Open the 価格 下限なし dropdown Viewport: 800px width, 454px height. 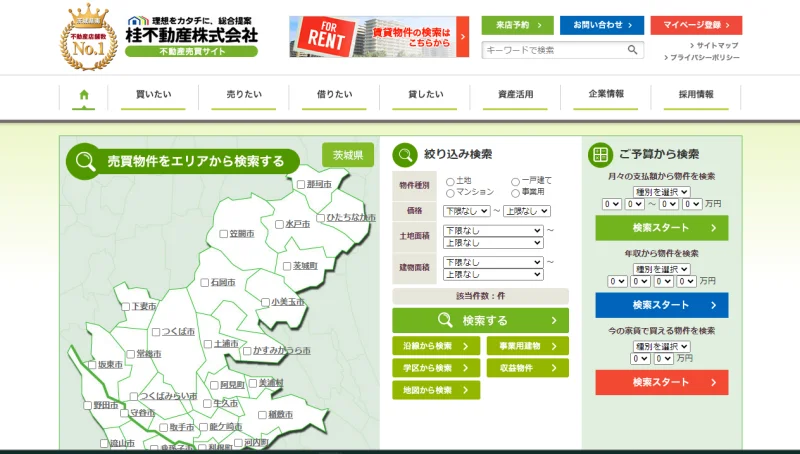pyautogui.click(x=467, y=211)
